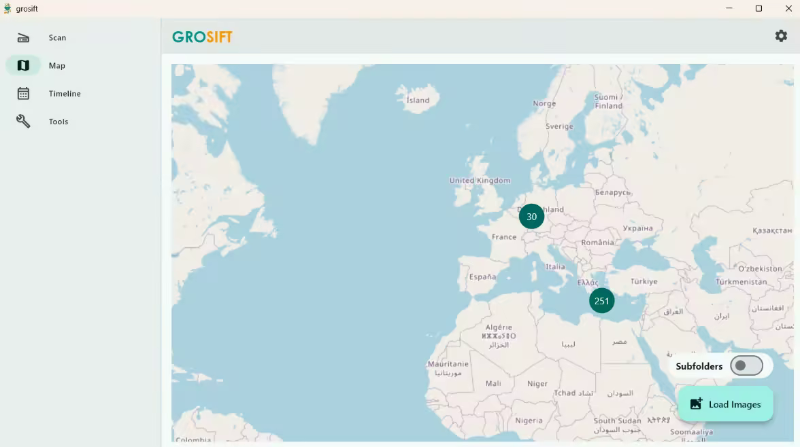The height and width of the screenshot is (447, 800).
Task: Click the grosift app icon in title bar
Action: point(7,8)
